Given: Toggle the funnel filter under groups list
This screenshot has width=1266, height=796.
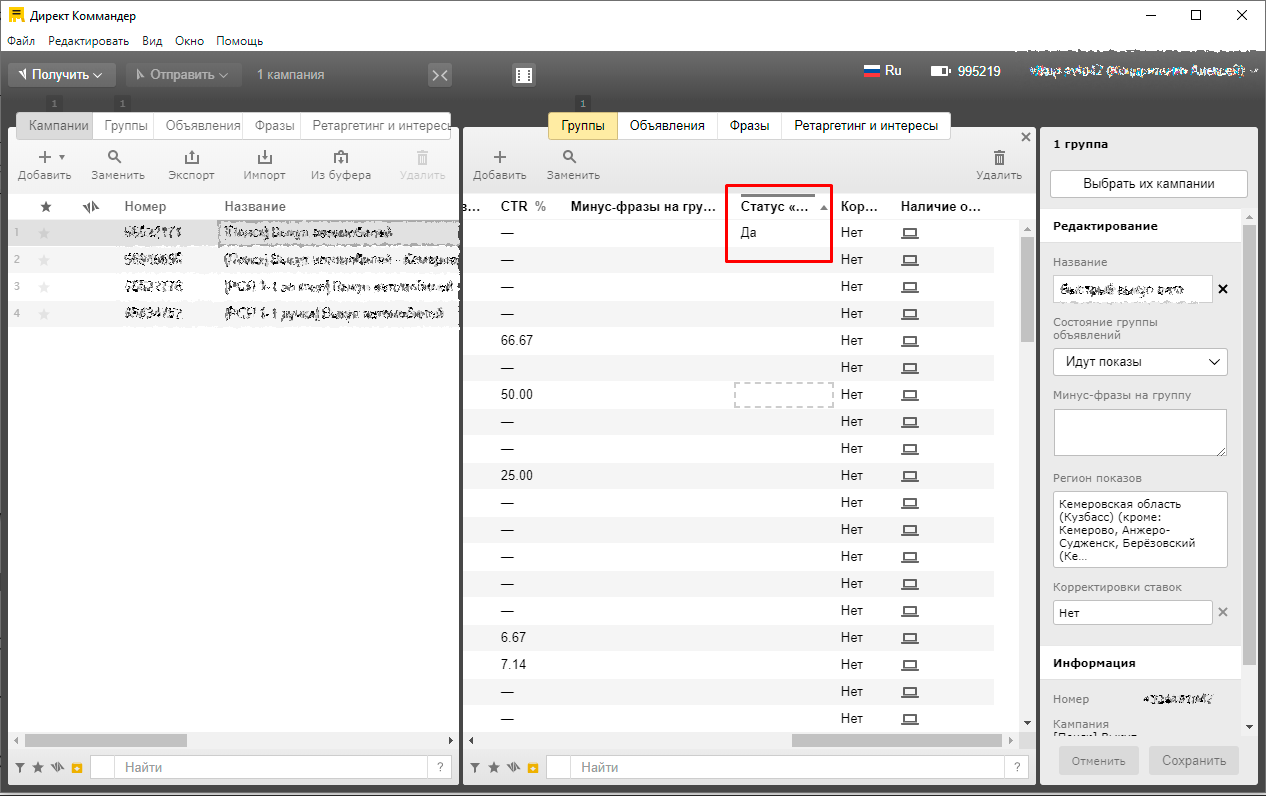Looking at the screenshot, I should pyautogui.click(x=476, y=767).
